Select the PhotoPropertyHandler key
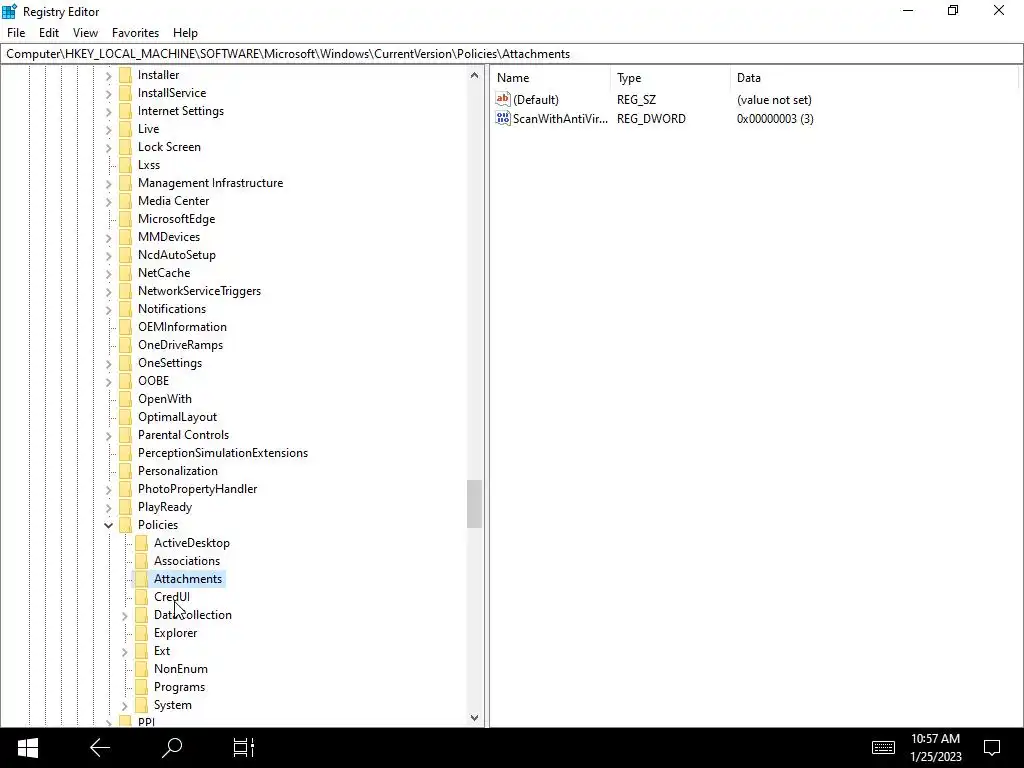The height and width of the screenshot is (768, 1024). [197, 489]
